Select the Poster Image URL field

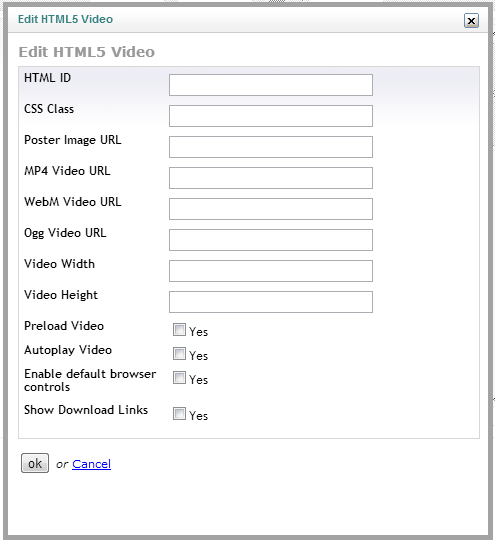(271, 147)
